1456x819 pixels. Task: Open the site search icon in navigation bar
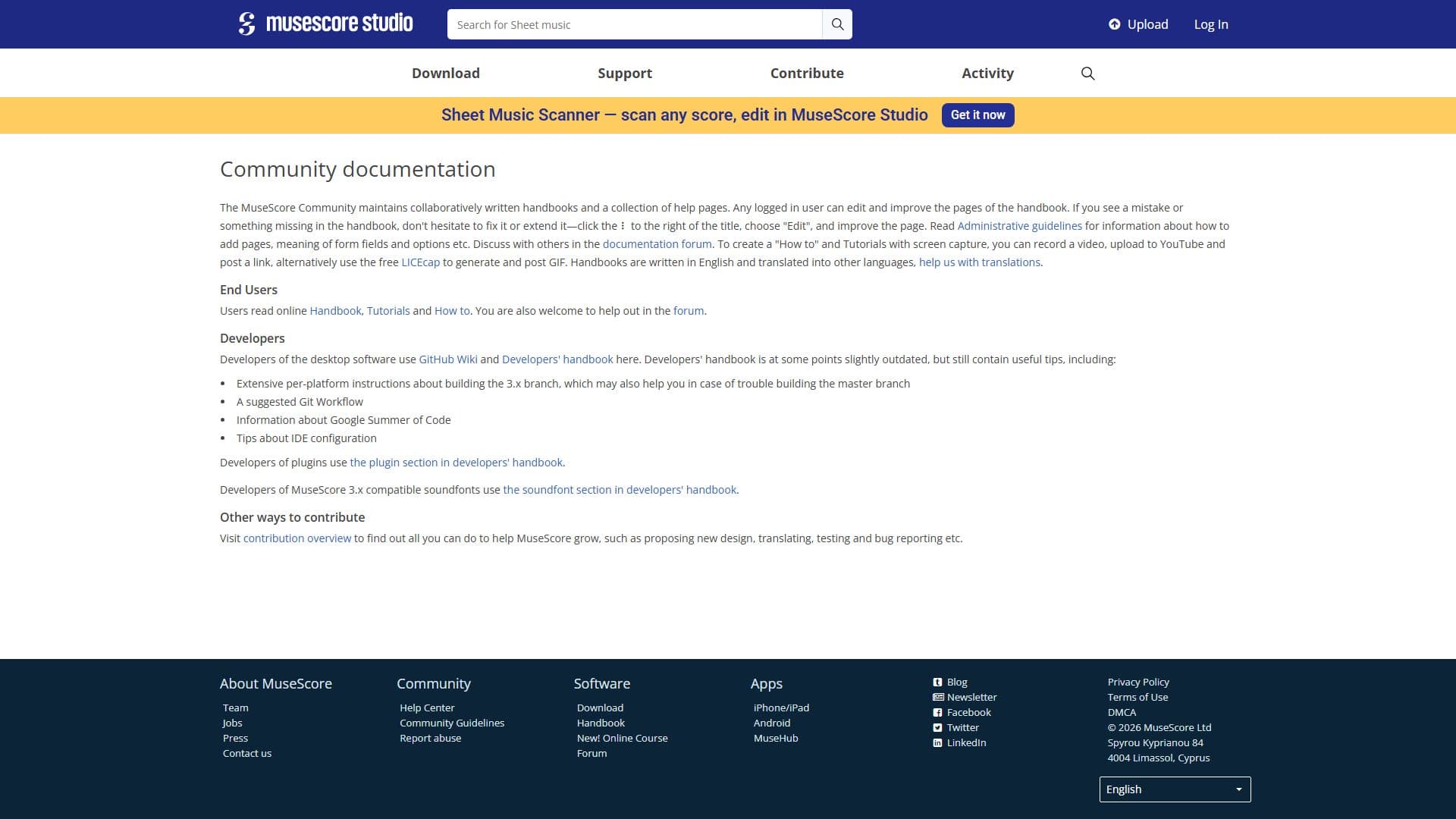pos(1087,74)
